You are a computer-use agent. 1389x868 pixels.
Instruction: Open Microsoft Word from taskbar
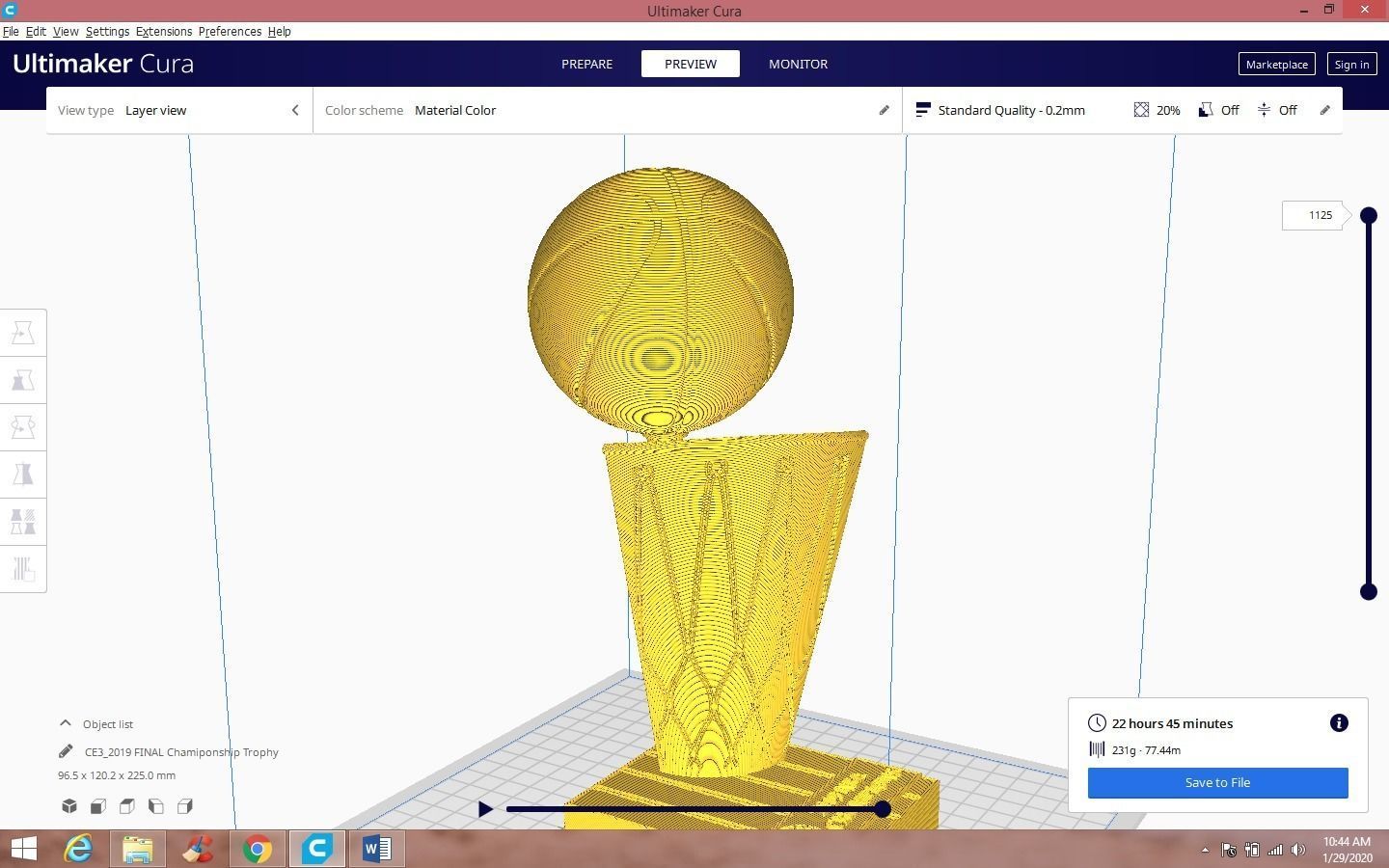click(x=376, y=849)
